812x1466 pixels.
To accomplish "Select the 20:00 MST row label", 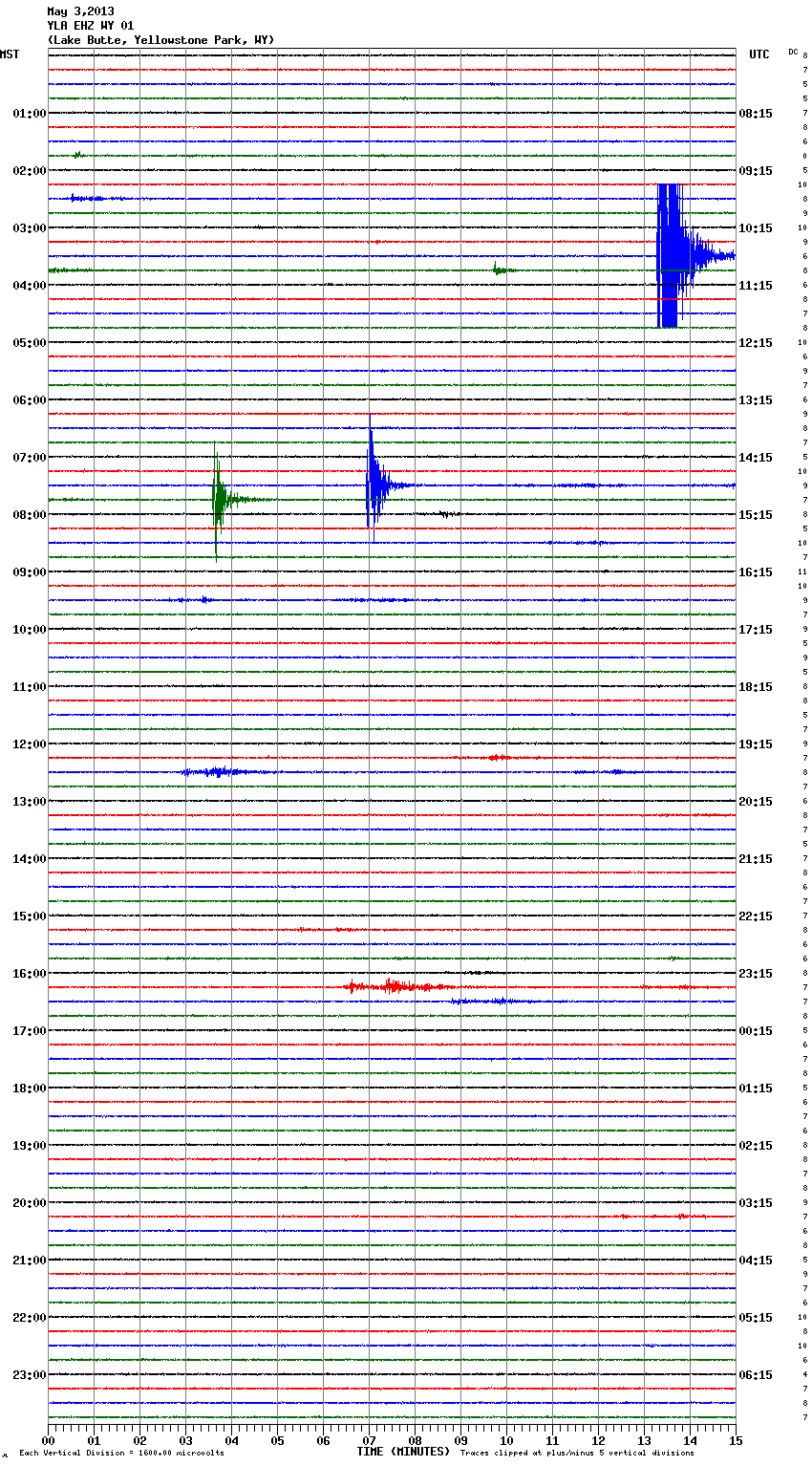I will pyautogui.click(x=29, y=1203).
